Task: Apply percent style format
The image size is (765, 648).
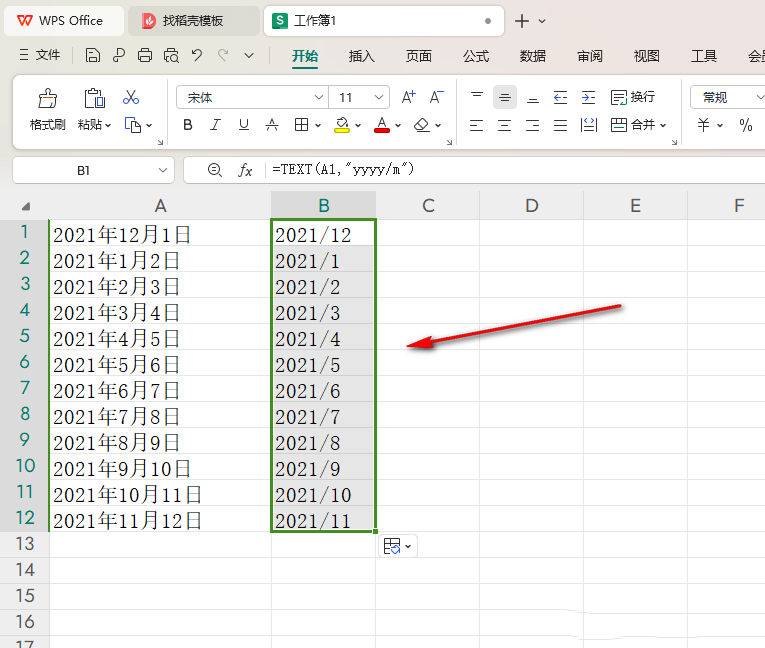Action: pos(745,125)
